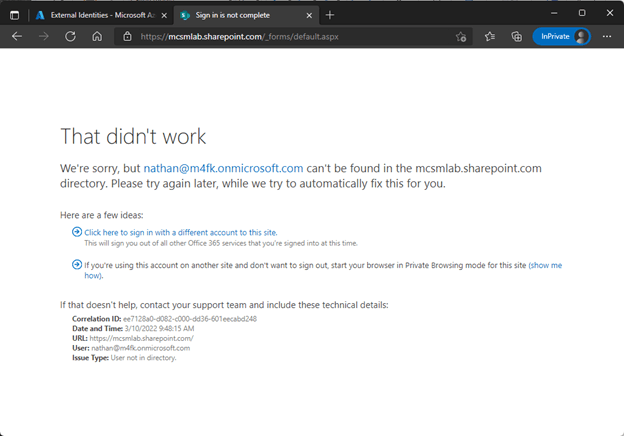Close the Sign in is not complete tab
624x436 pixels.
coord(309,16)
